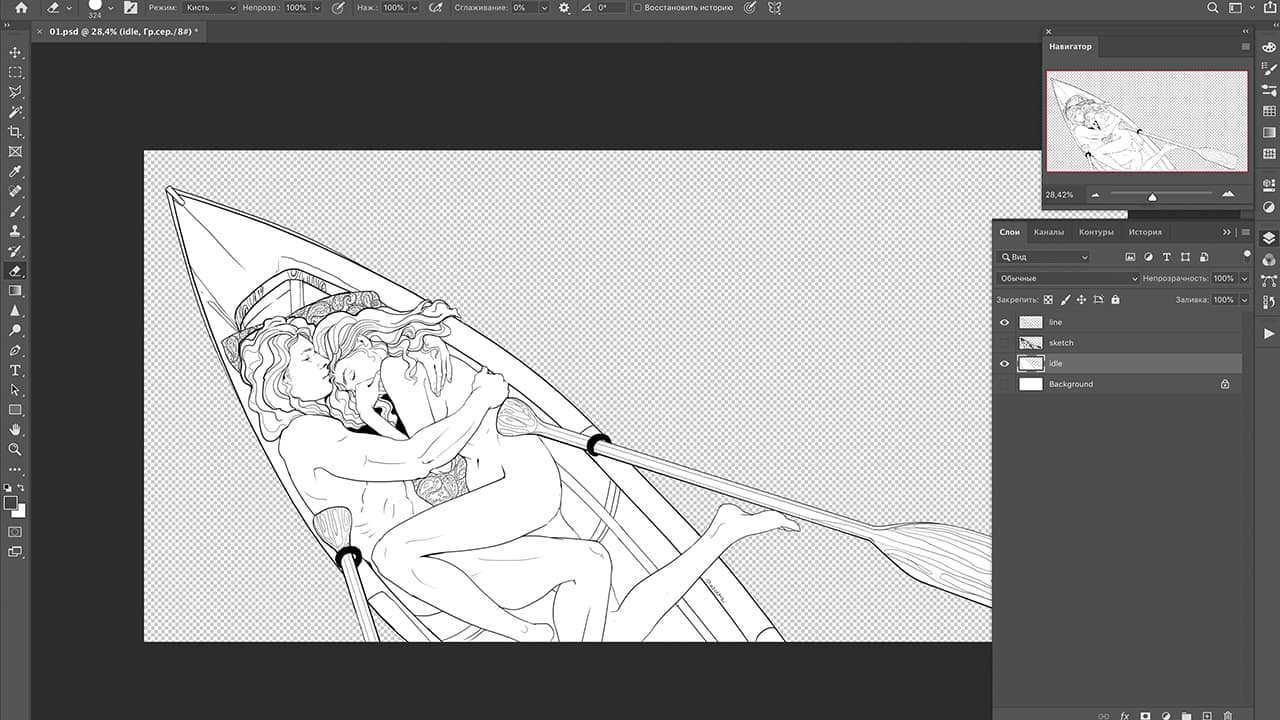Toggle lock image pixels brush icon
Viewport: 1280px width, 720px height.
coord(1065,299)
